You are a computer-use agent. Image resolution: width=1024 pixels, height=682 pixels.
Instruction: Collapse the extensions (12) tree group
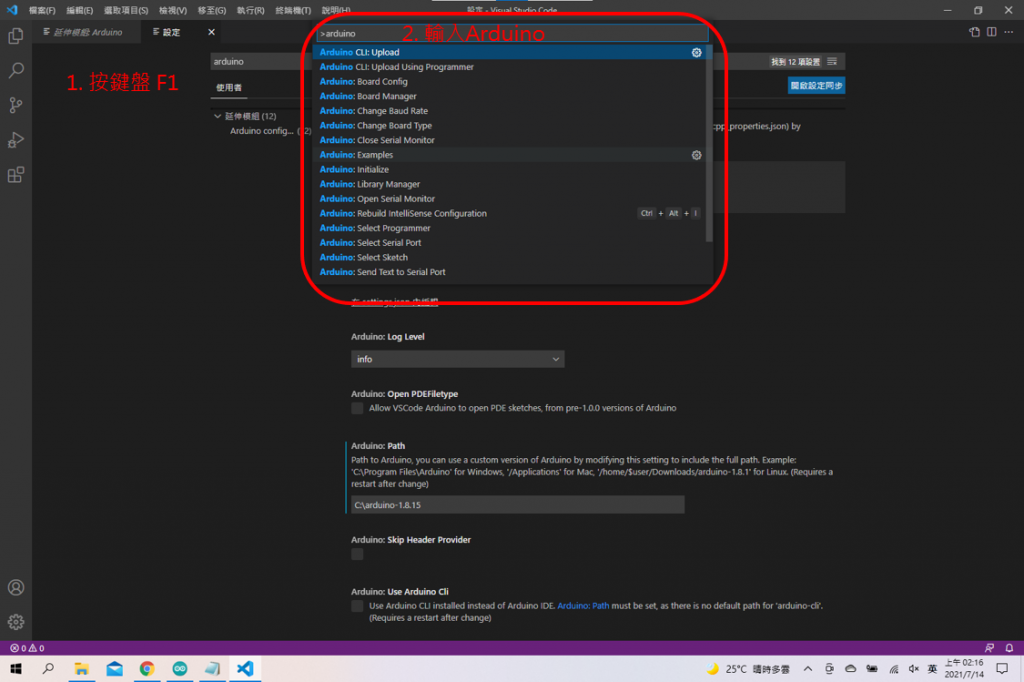point(217,116)
